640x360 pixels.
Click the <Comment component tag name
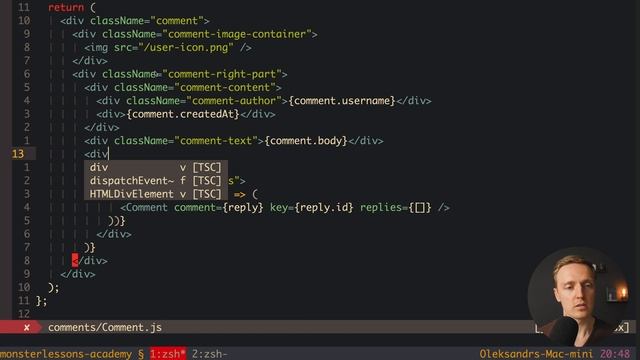144,207
